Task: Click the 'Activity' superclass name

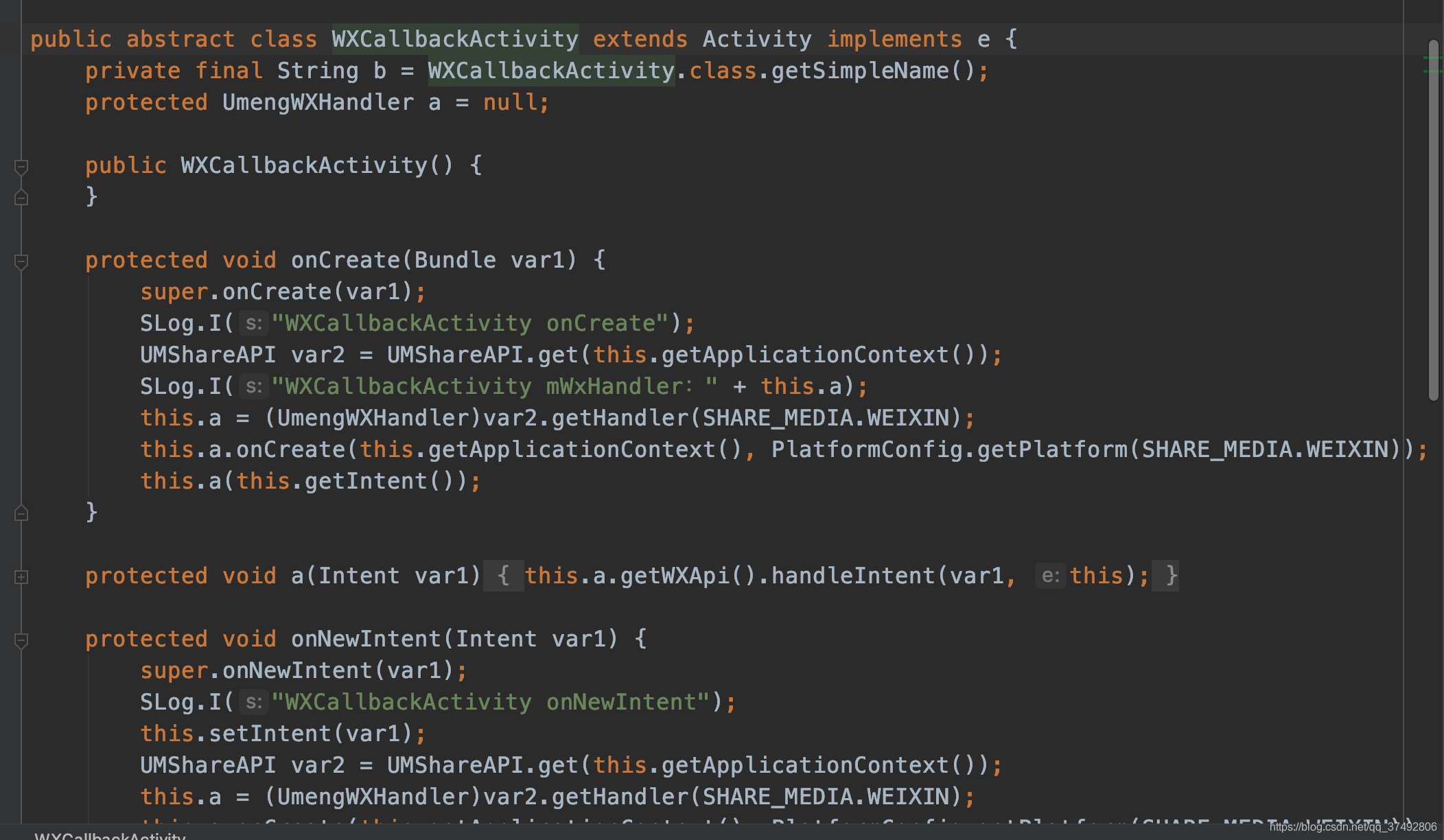Action: click(x=757, y=39)
